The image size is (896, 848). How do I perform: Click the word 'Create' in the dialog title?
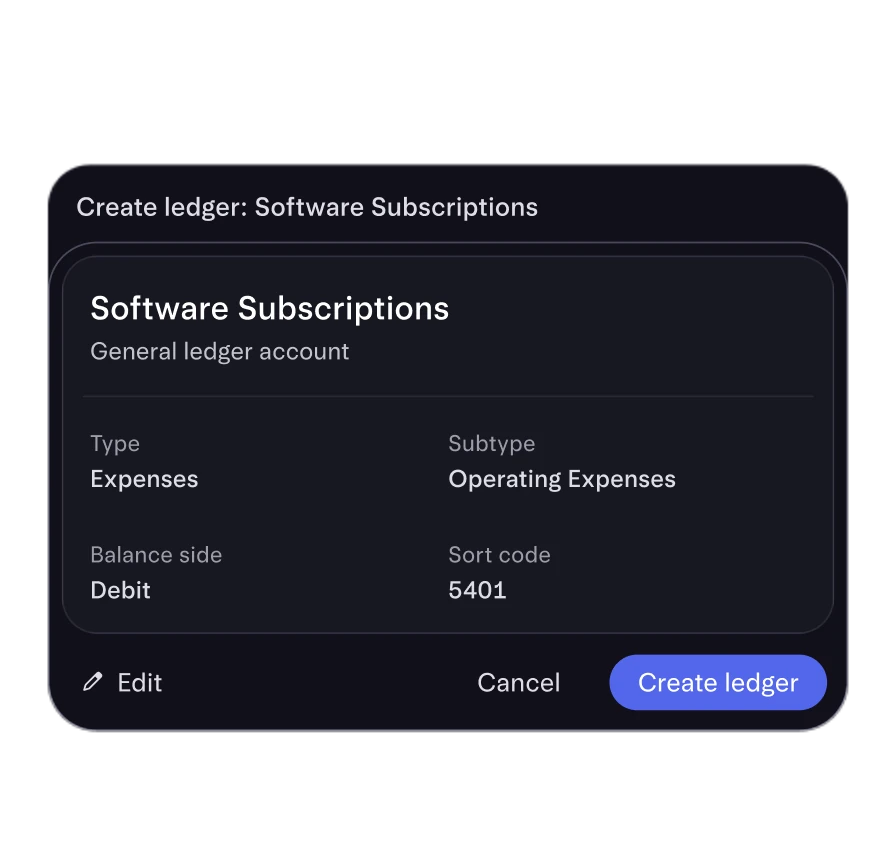(117, 207)
